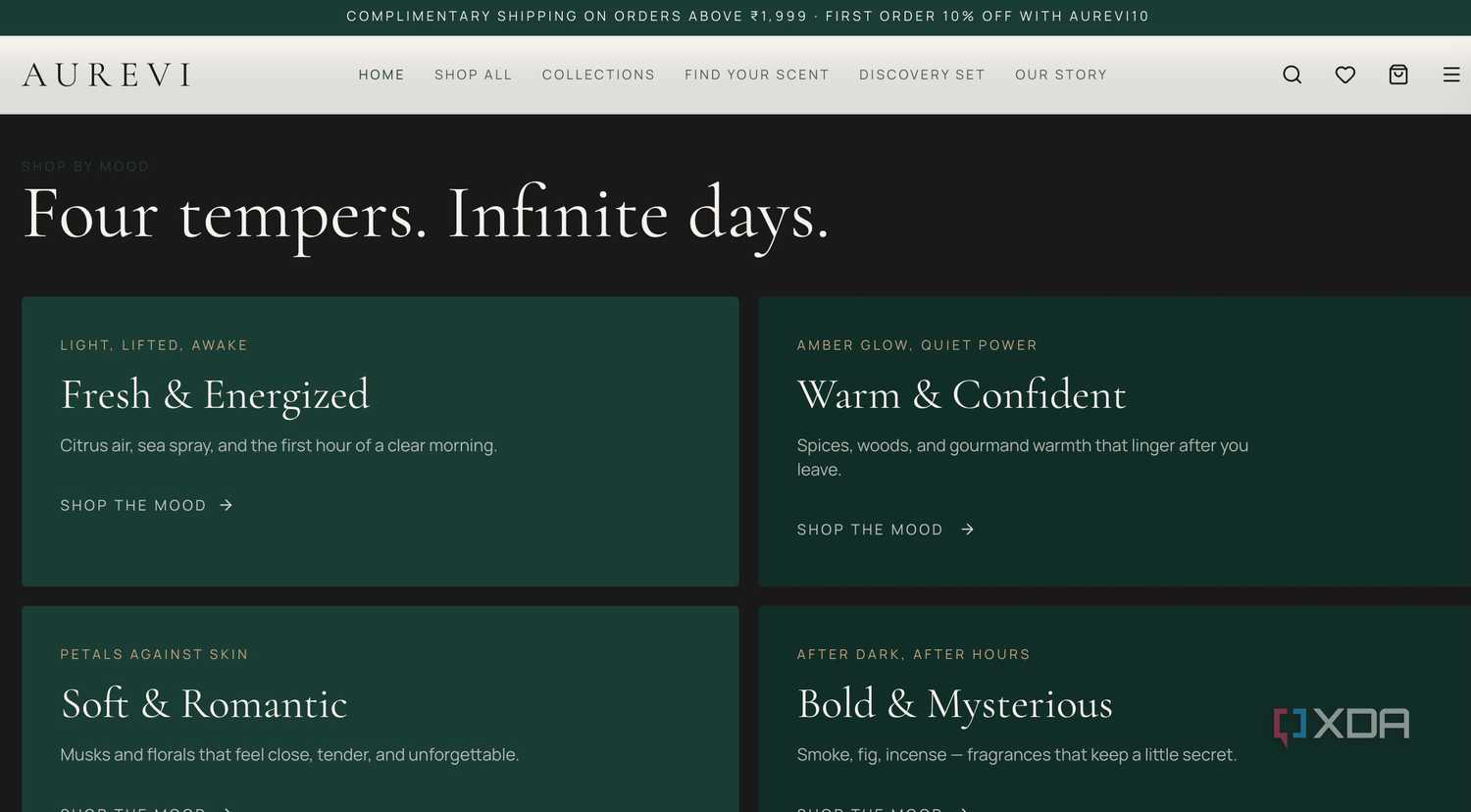The height and width of the screenshot is (812, 1471).
Task: Visit the Our Story page
Action: pos(1061,75)
